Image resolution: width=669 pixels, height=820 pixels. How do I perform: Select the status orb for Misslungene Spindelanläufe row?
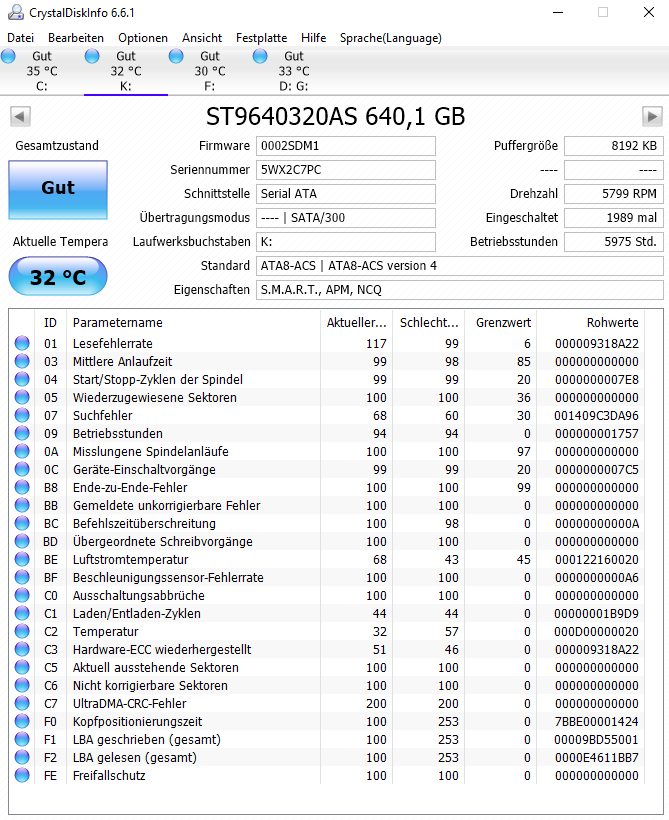pyautogui.click(x=22, y=451)
